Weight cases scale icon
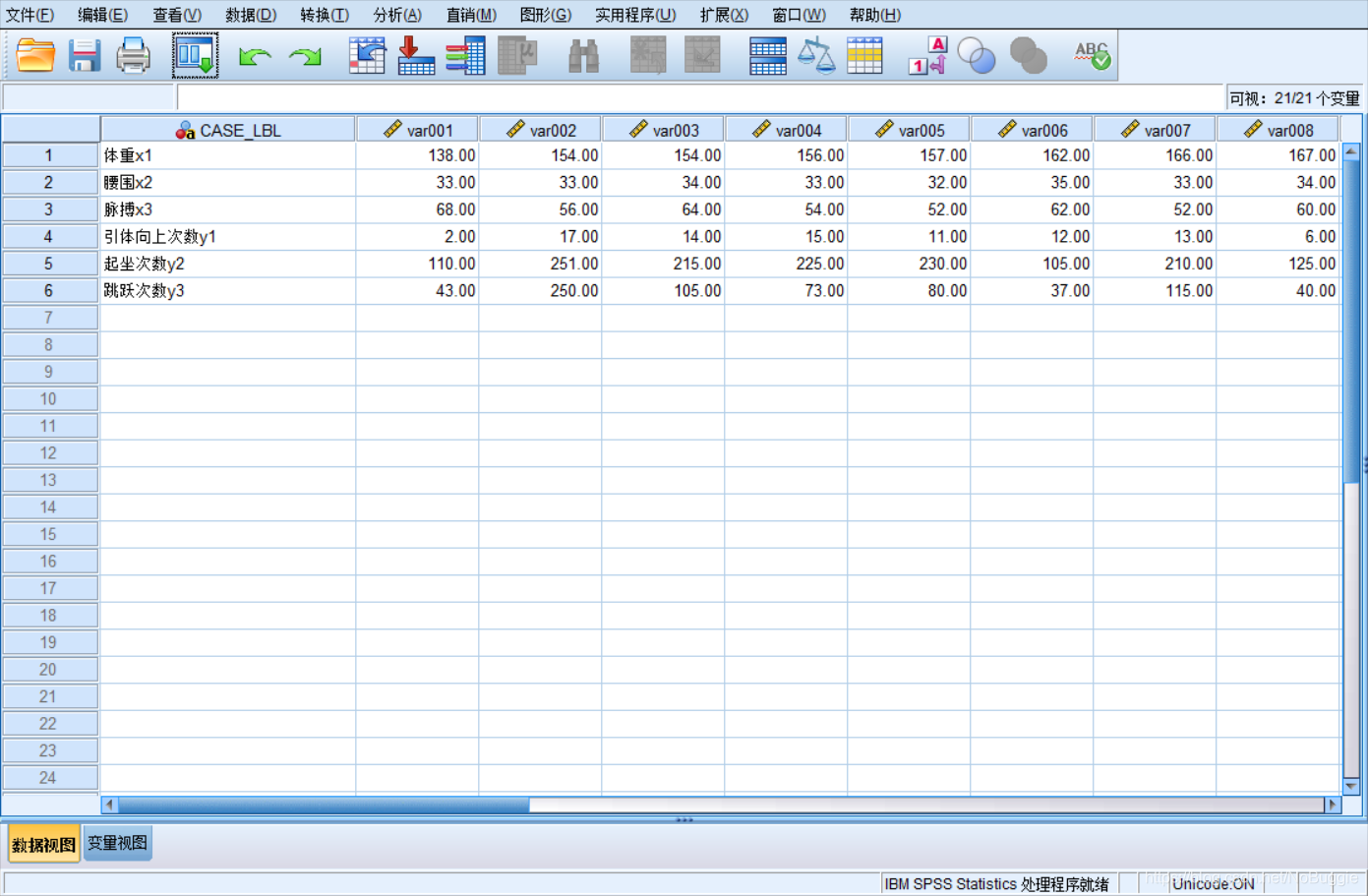Viewport: 1368px width, 896px height. pyautogui.click(x=816, y=56)
